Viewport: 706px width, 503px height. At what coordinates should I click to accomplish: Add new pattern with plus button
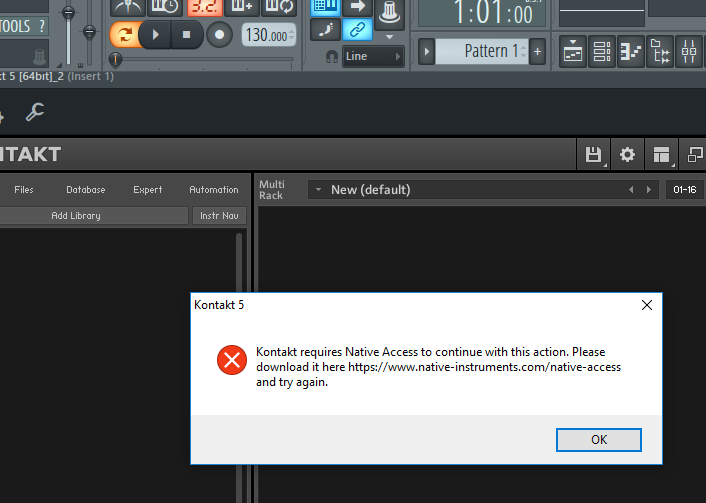pyautogui.click(x=538, y=51)
